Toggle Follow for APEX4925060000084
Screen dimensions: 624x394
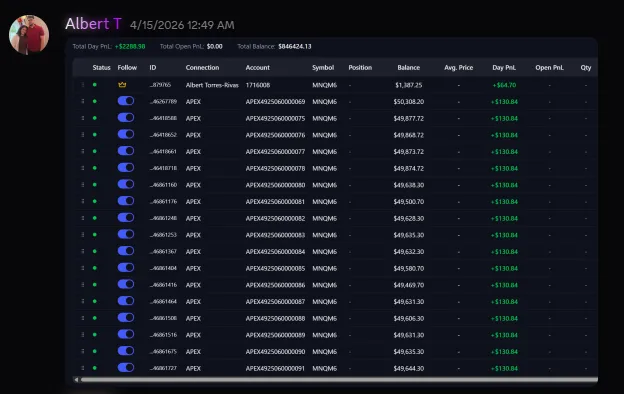(126, 251)
